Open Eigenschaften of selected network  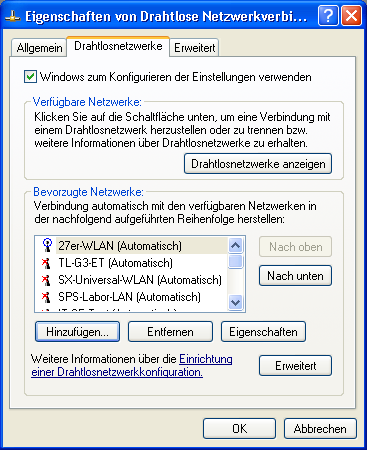pos(263,332)
